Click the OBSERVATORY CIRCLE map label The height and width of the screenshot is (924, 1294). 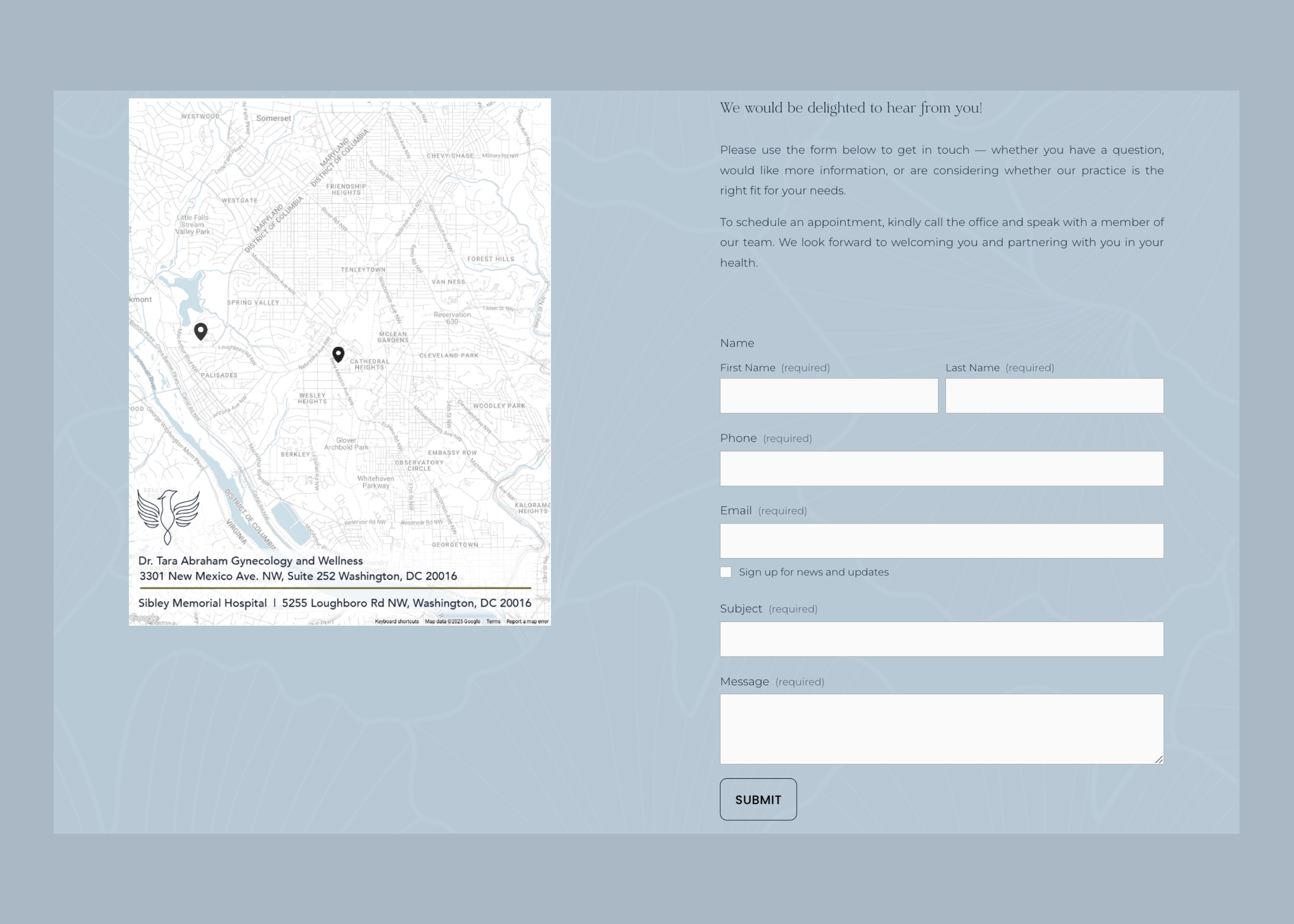pyautogui.click(x=419, y=465)
